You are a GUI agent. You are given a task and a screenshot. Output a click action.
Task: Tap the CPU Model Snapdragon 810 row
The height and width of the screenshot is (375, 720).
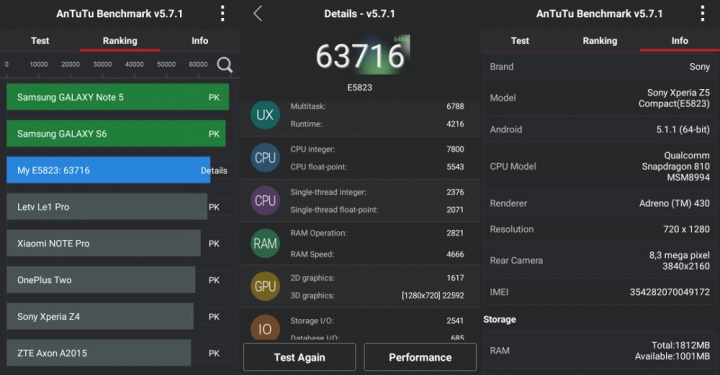click(x=600, y=166)
